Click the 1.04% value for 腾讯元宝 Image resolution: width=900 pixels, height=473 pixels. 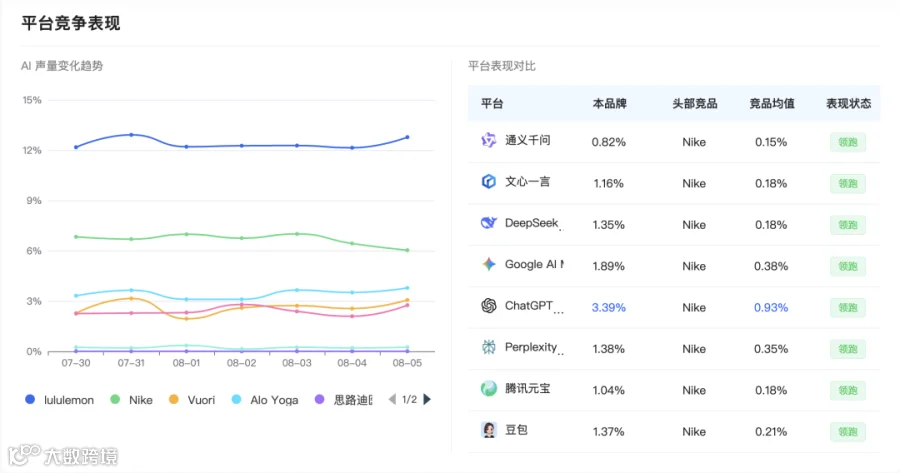[x=609, y=390]
